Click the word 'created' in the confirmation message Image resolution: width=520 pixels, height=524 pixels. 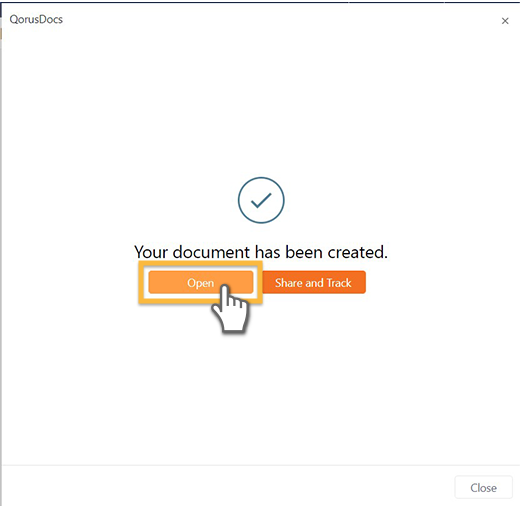click(357, 252)
